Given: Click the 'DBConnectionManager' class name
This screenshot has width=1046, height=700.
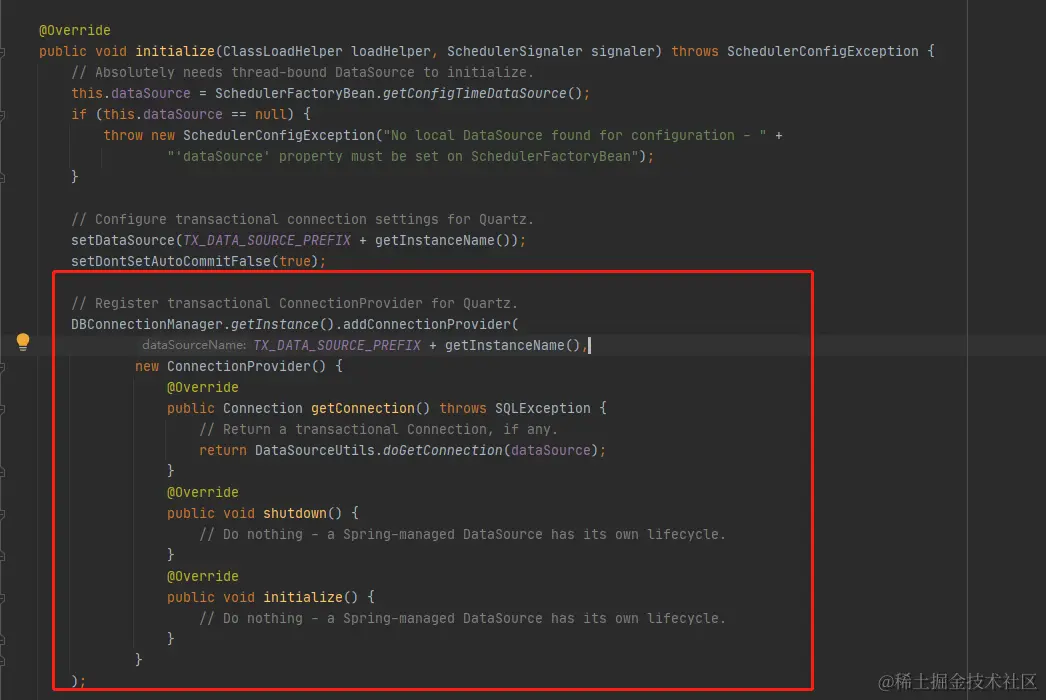Looking at the screenshot, I should click(147, 324).
